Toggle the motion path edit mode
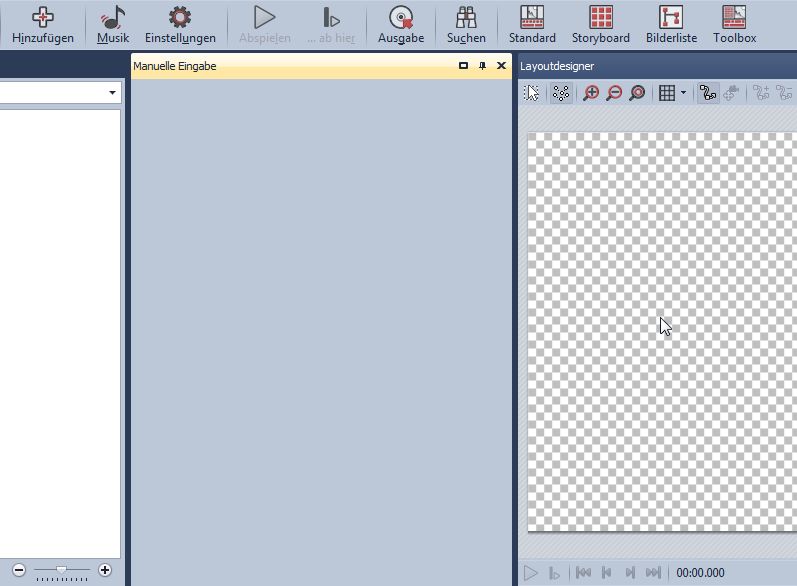Viewport: 797px width, 586px height. (x=708, y=93)
